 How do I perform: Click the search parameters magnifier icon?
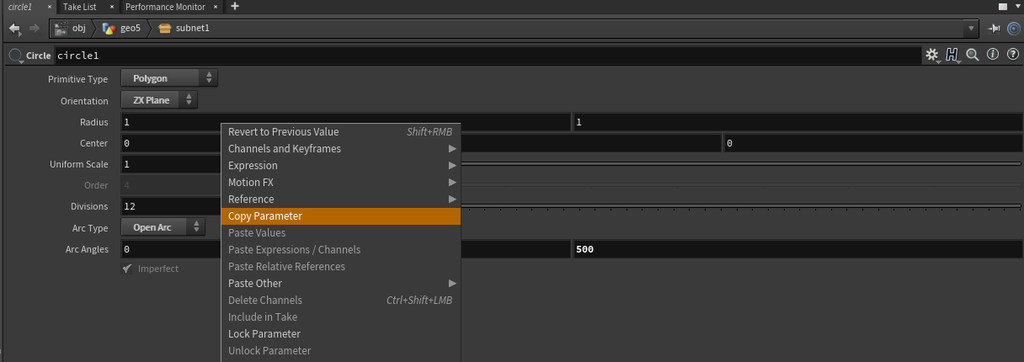(972, 56)
